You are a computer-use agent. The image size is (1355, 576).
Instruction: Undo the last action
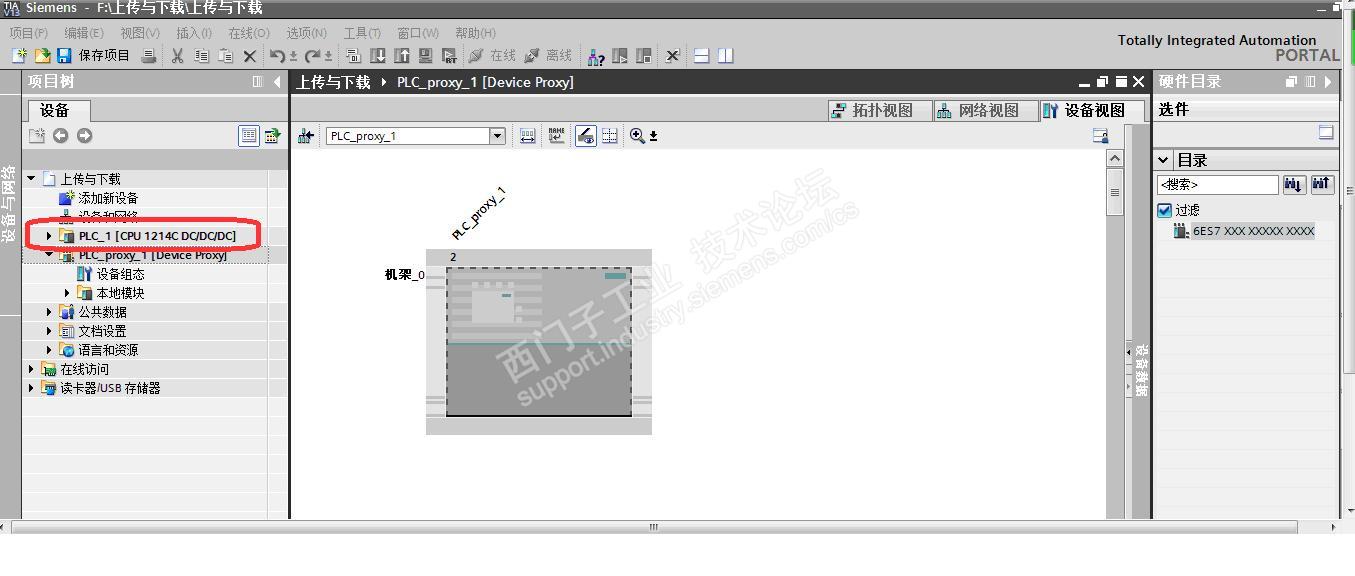[278, 56]
